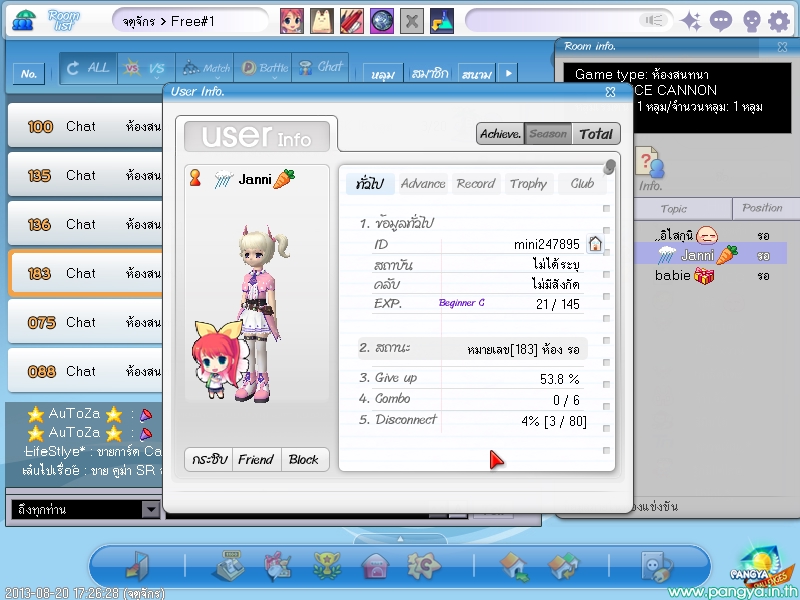Viewport: 800px width, 600px height.
Task: Select player Janni in Room info list
Action: point(711,255)
